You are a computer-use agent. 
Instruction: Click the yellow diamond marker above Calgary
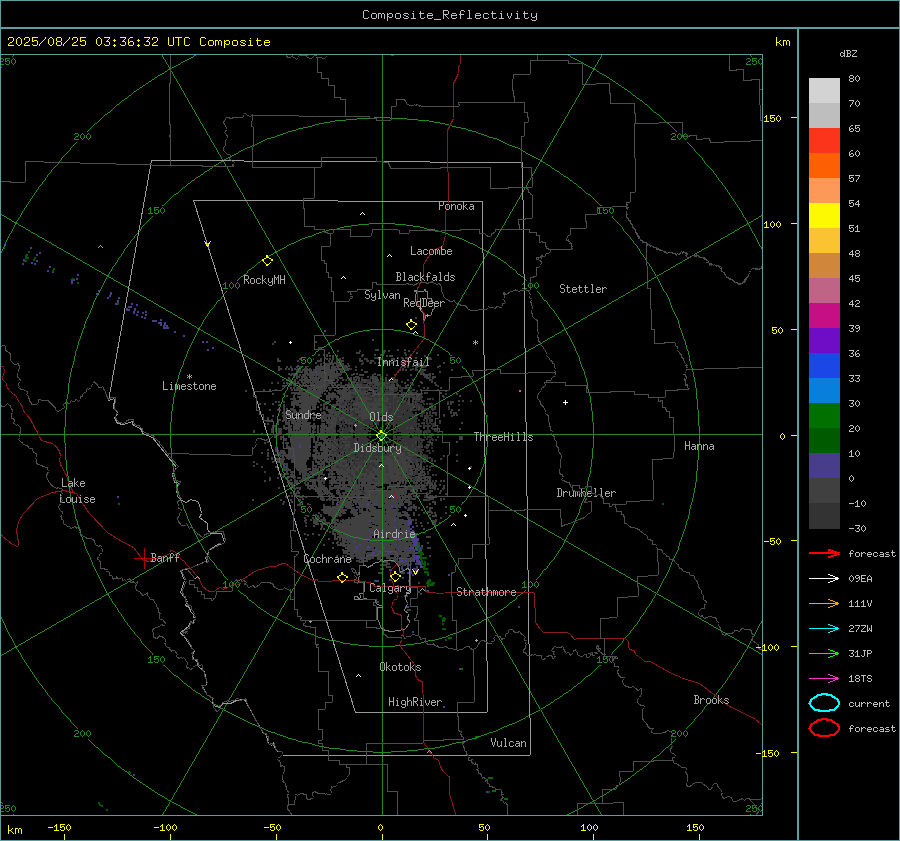point(395,576)
